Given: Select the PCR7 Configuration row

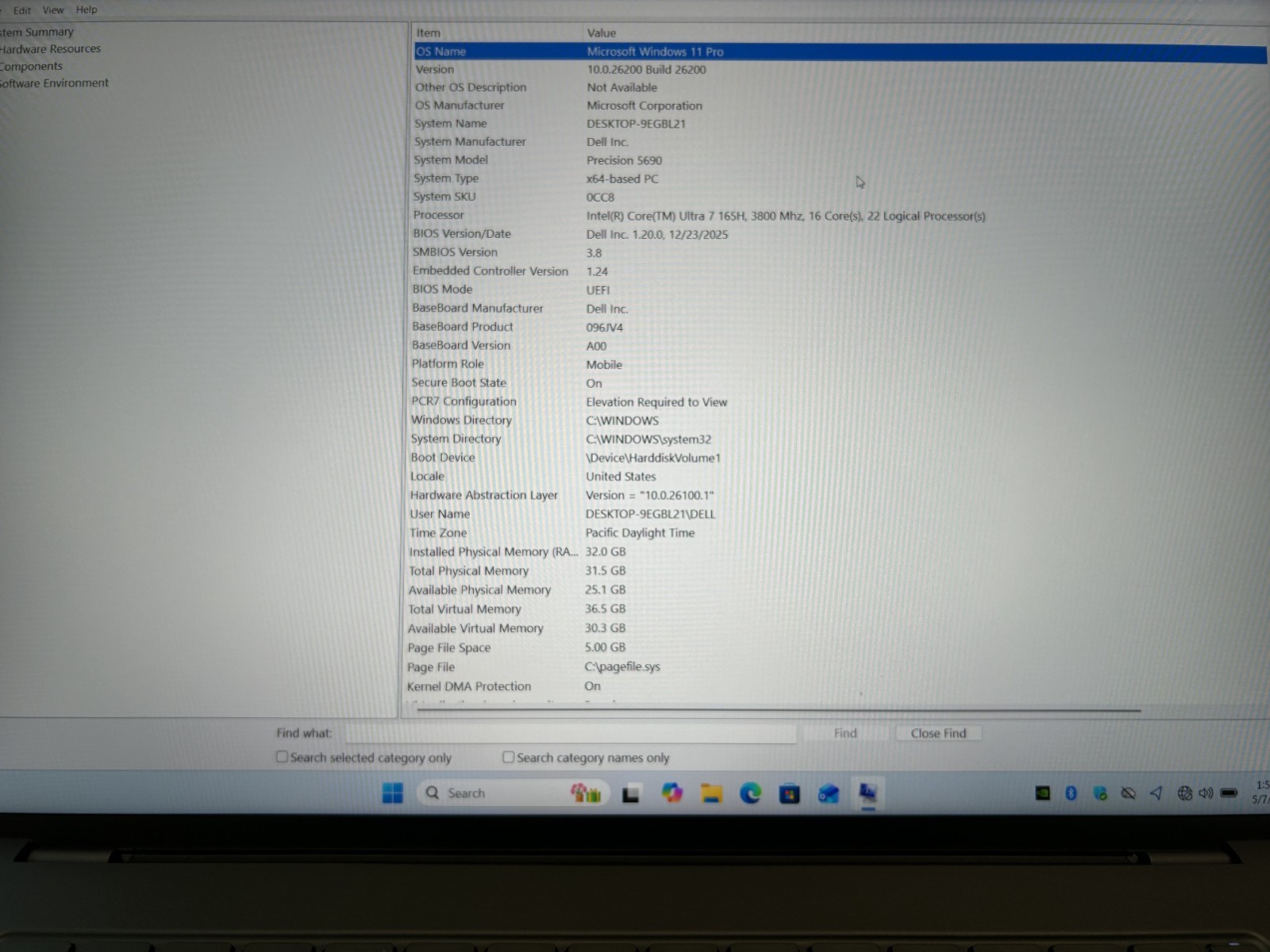Looking at the screenshot, I should coord(840,401).
